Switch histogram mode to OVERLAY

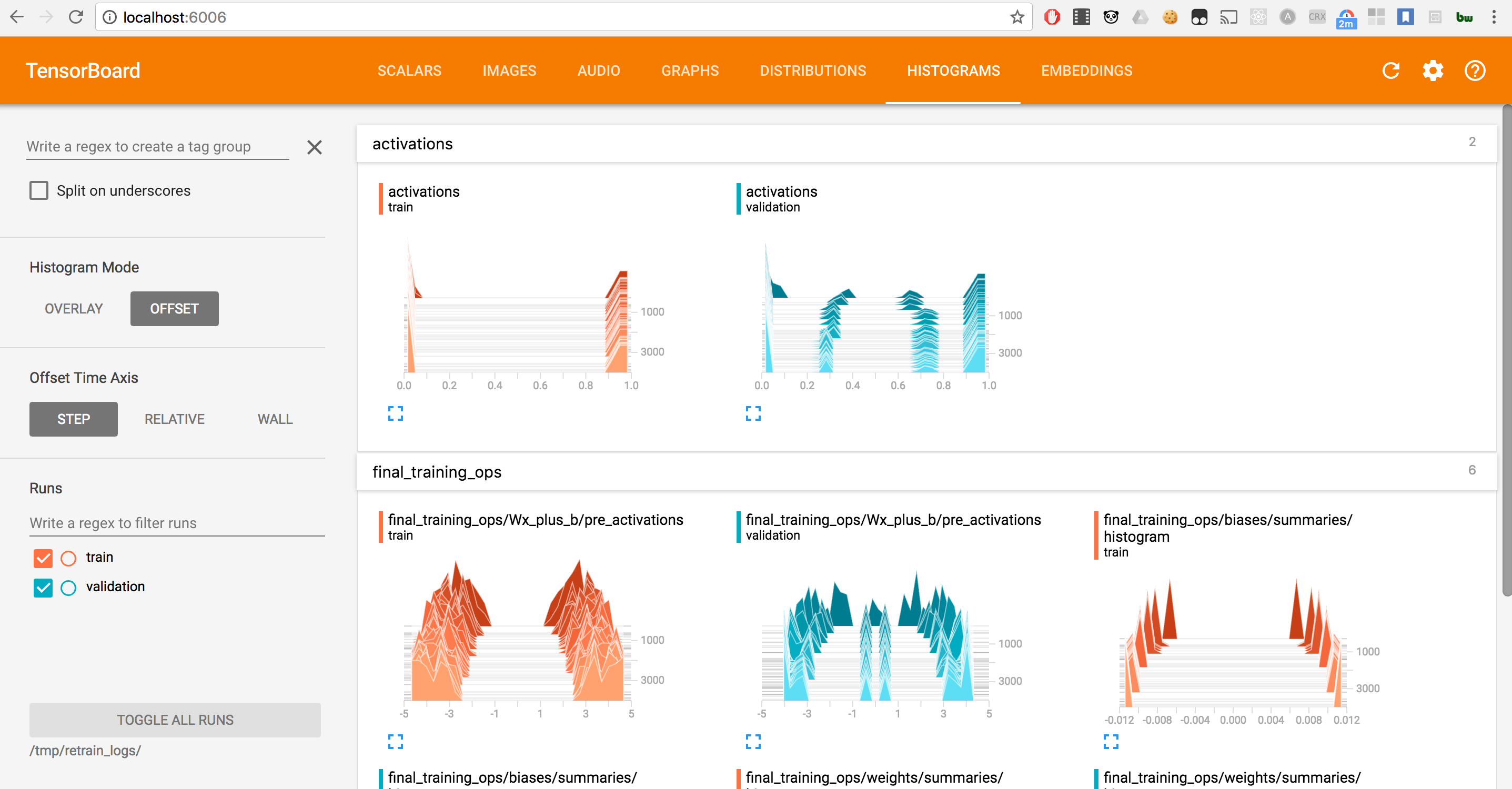tap(74, 309)
